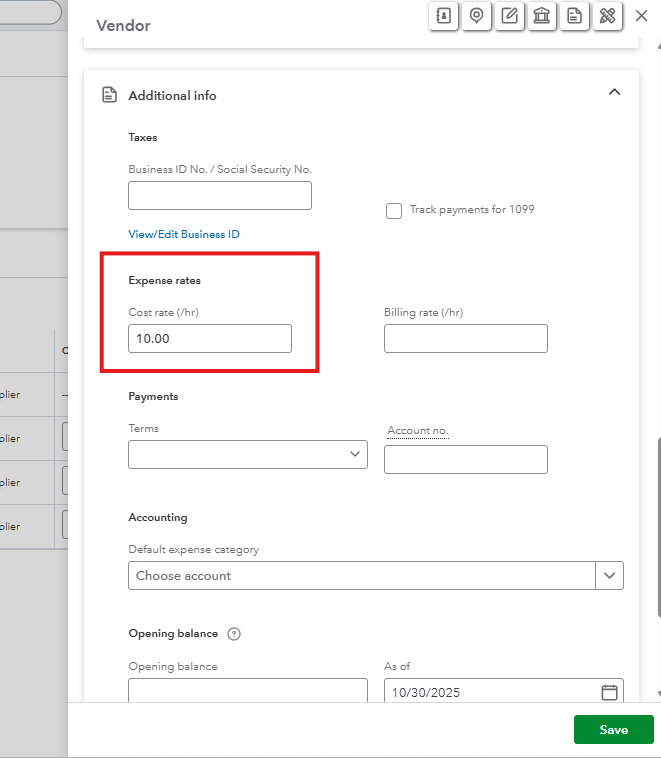Click the ruler and pencil icon
Image resolution: width=661 pixels, height=758 pixels.
coord(607,16)
